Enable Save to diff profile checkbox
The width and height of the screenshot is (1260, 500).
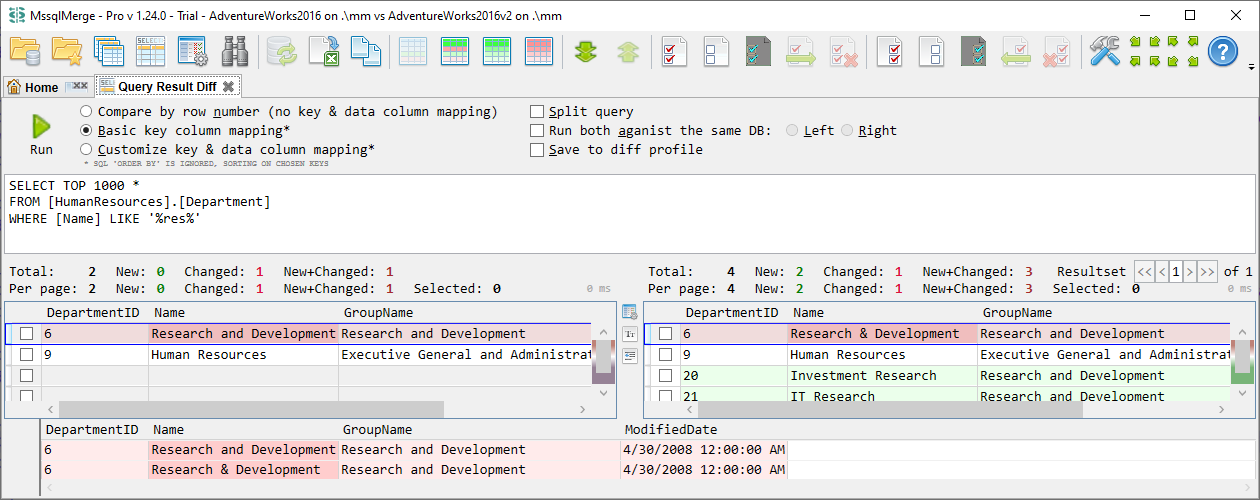tap(538, 150)
